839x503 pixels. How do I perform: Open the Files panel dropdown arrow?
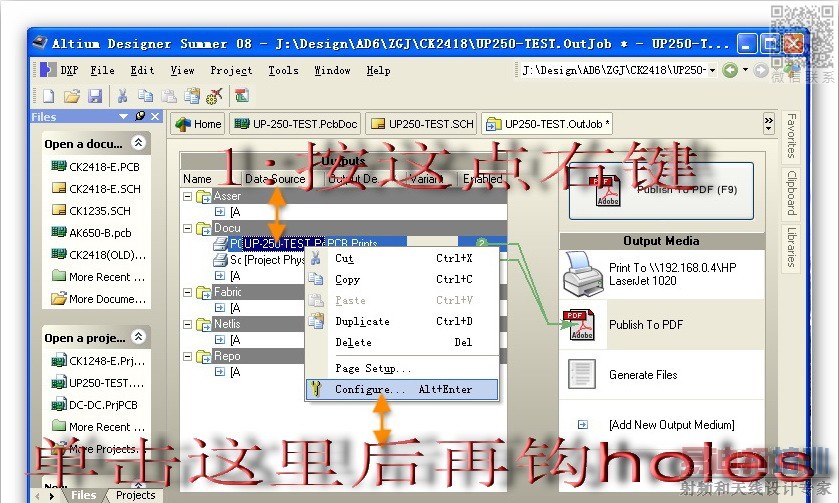(x=124, y=116)
